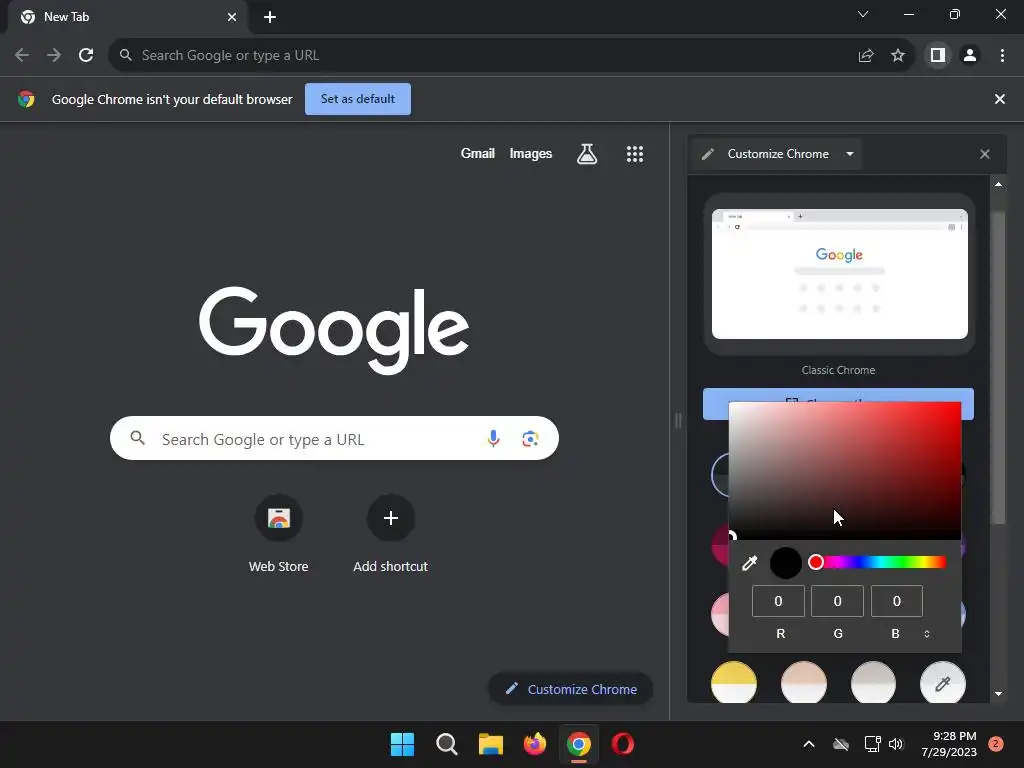The height and width of the screenshot is (768, 1024).
Task: Close the New Tab tab
Action: [x=232, y=17]
